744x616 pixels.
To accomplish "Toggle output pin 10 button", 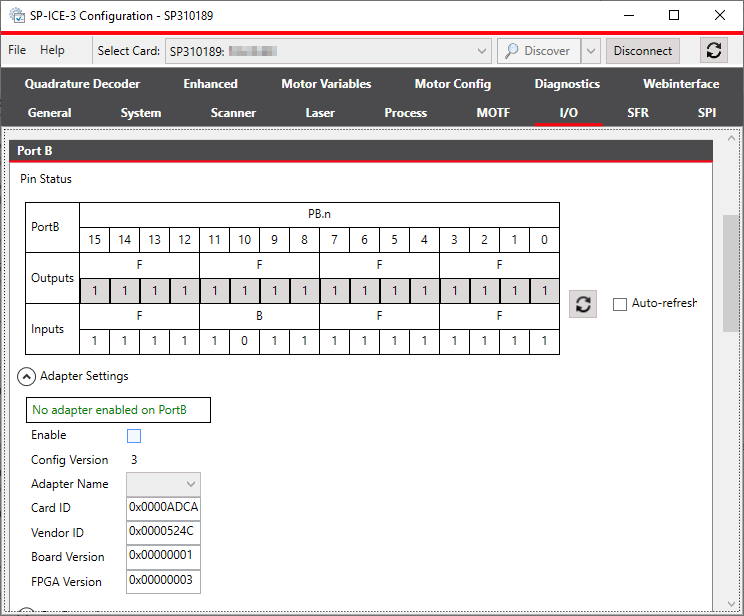I will click(x=244, y=290).
